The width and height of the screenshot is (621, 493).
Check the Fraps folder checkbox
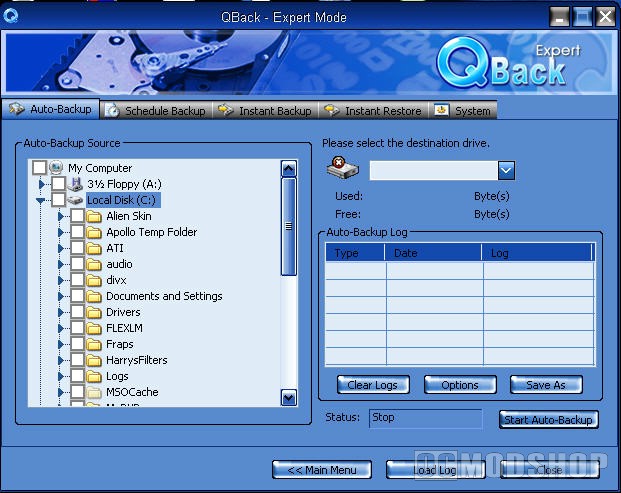coord(78,344)
